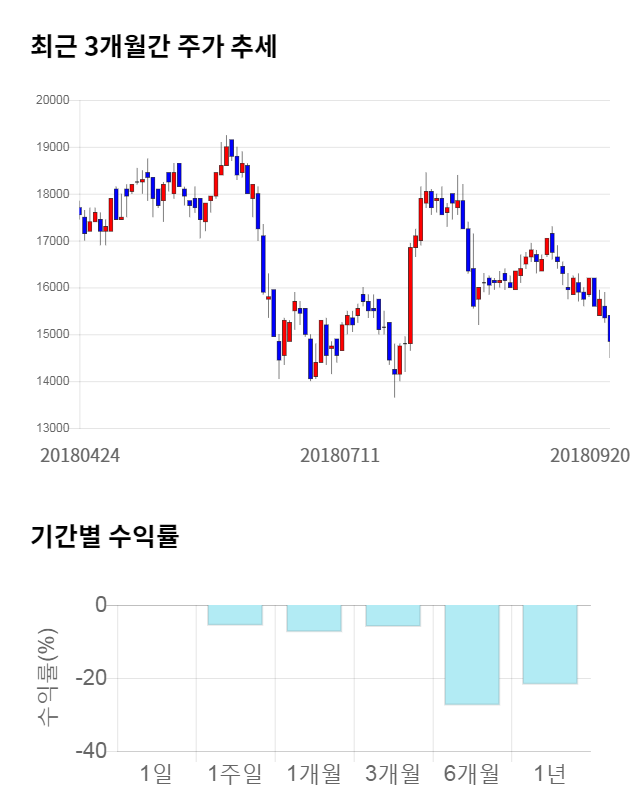The image size is (640, 810).
Task: Click the 20180920 end date label
Action: pos(590,455)
